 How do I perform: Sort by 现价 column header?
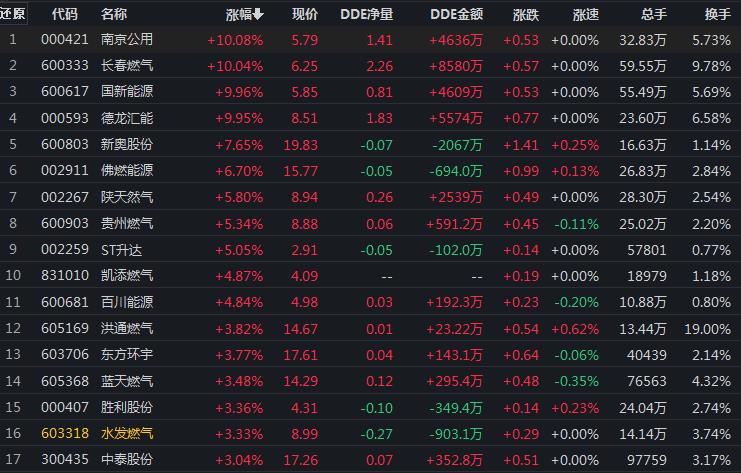point(305,15)
